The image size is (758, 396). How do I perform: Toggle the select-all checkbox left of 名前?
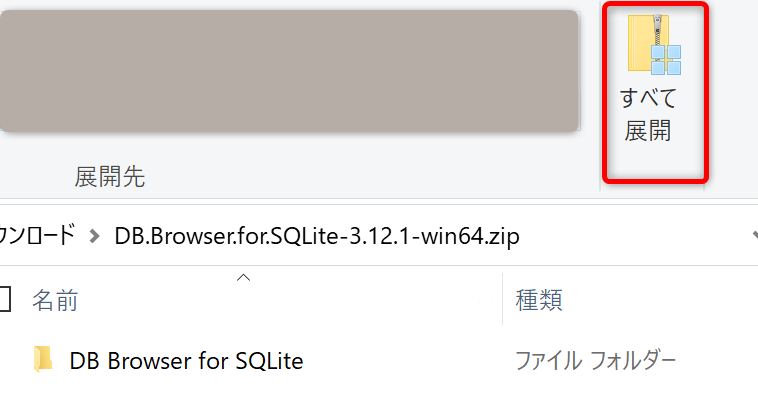(4, 299)
